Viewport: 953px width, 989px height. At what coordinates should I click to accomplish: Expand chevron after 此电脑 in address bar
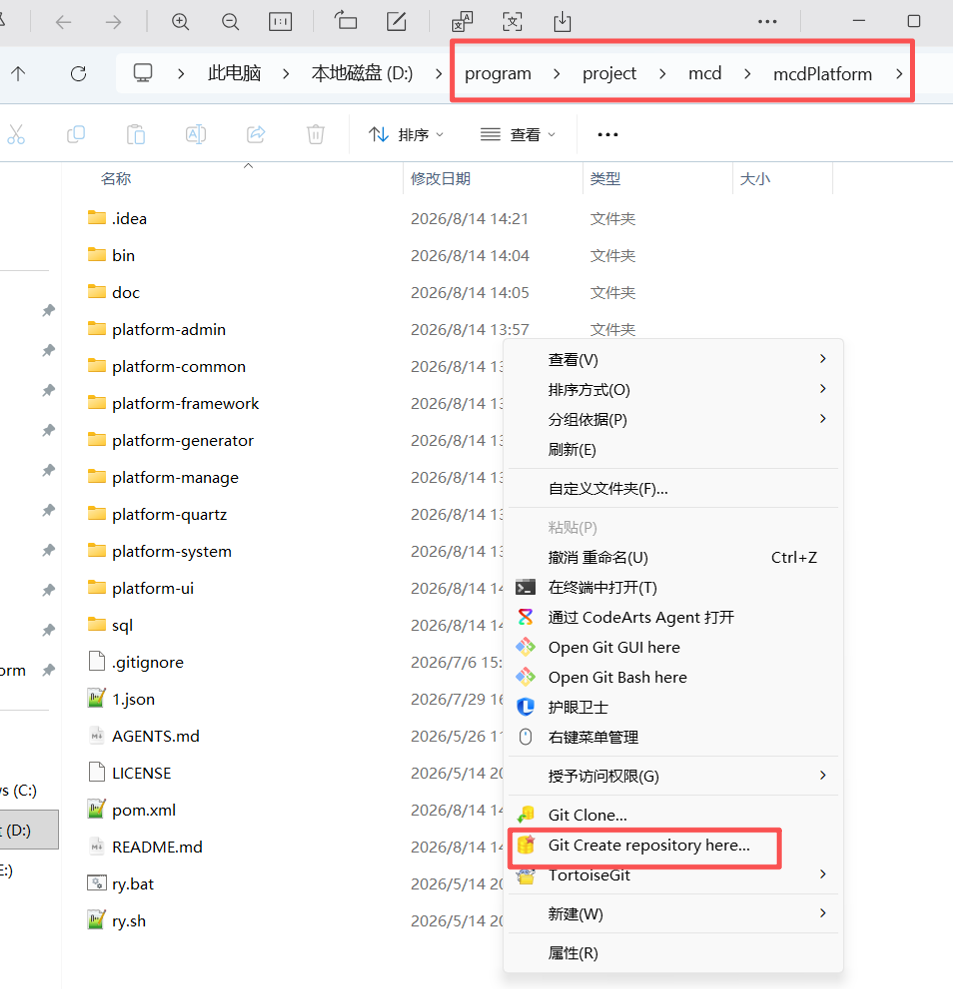[x=286, y=74]
